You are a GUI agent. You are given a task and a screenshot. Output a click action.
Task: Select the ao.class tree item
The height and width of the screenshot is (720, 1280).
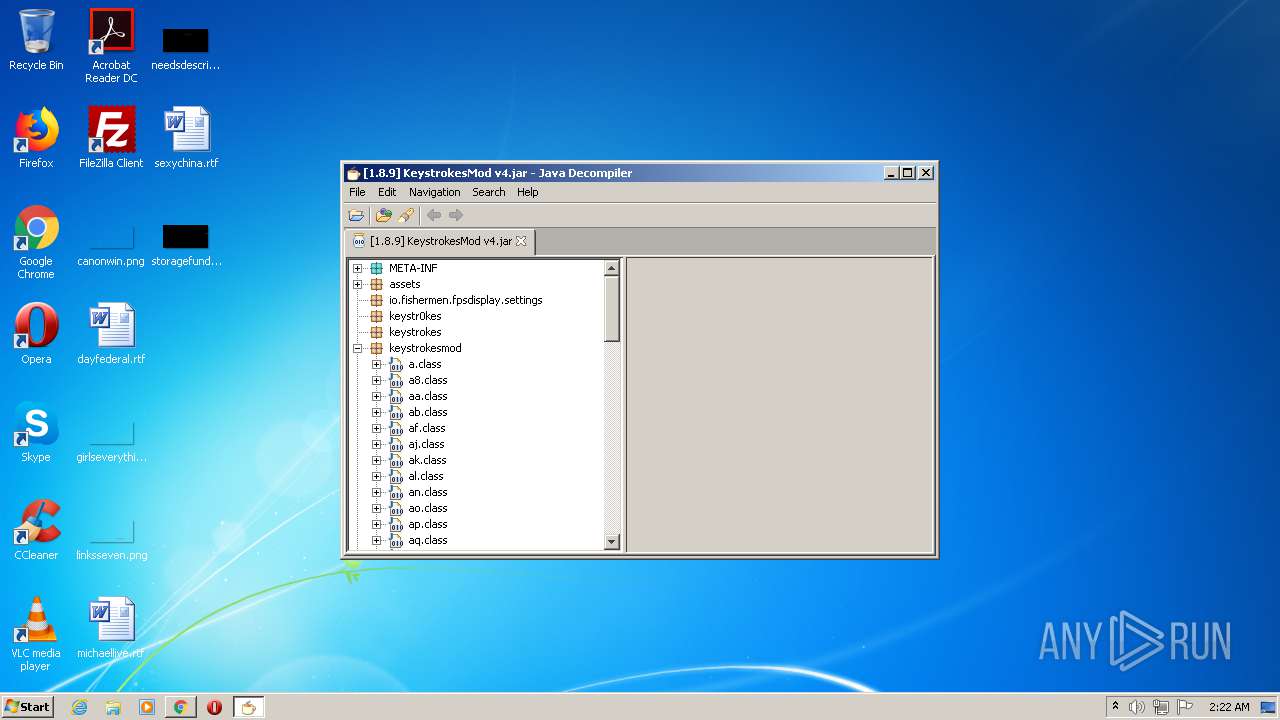[x=427, y=508]
